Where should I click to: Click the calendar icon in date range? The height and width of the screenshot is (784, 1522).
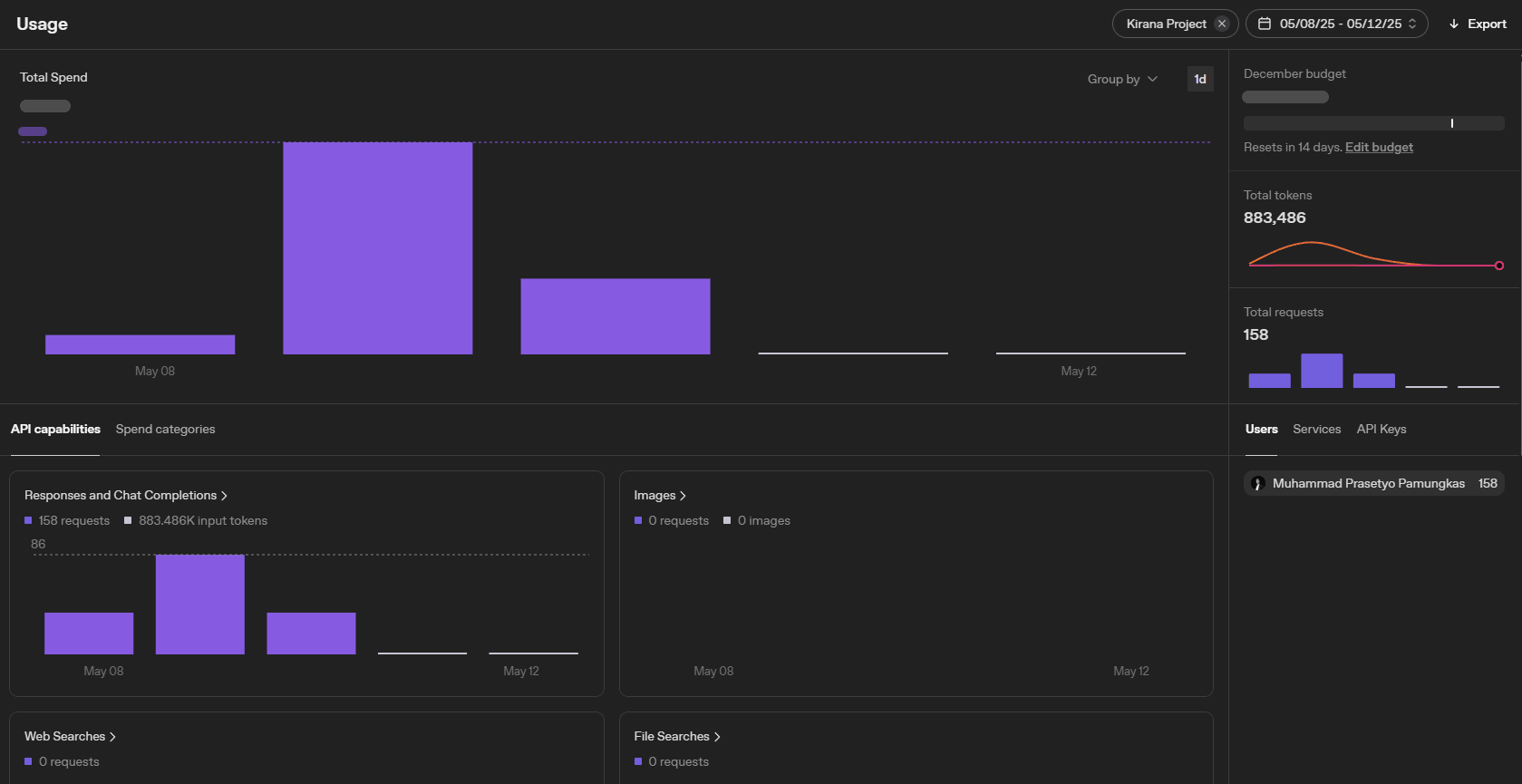(x=1265, y=24)
